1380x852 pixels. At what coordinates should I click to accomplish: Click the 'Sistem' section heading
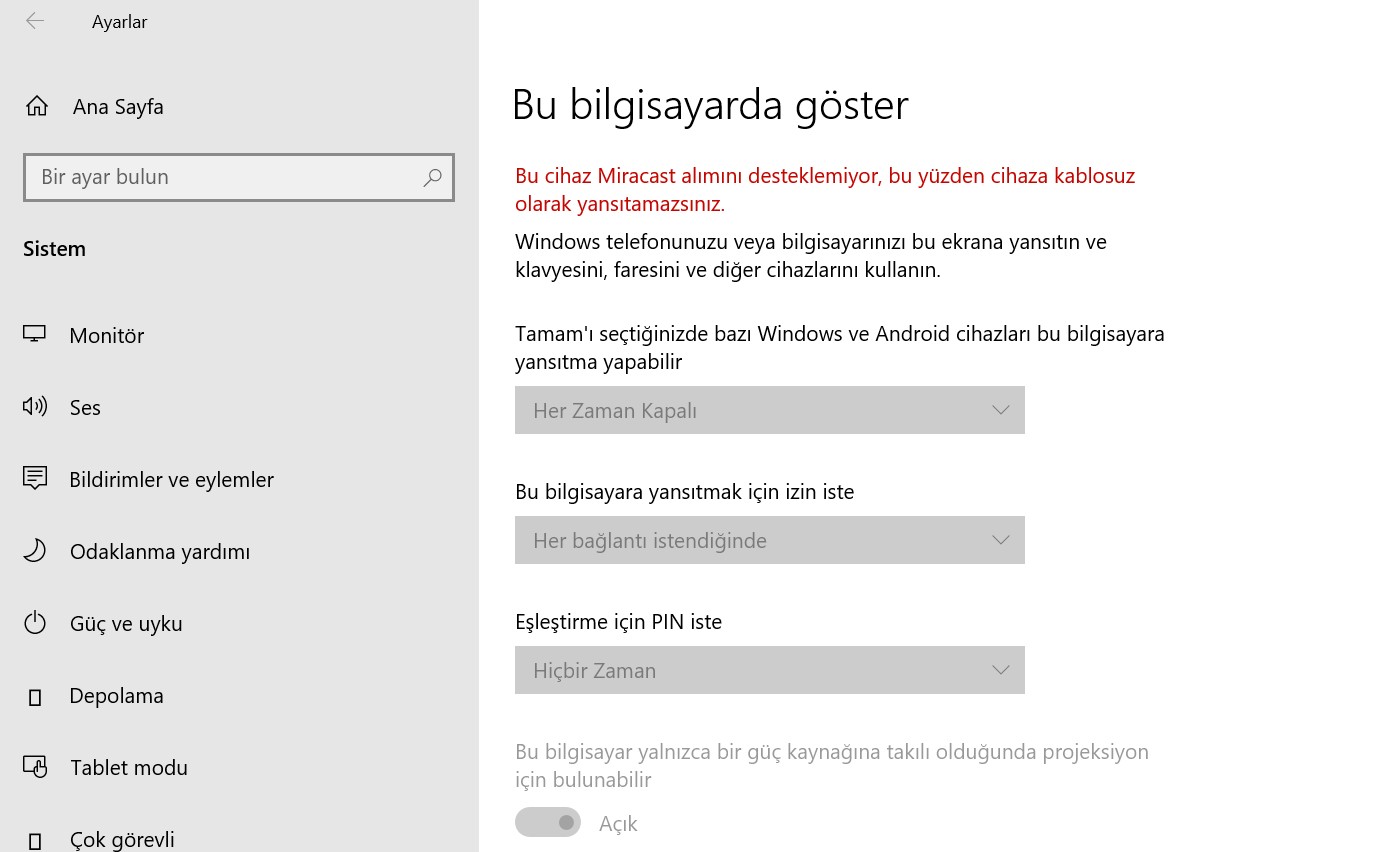54,249
